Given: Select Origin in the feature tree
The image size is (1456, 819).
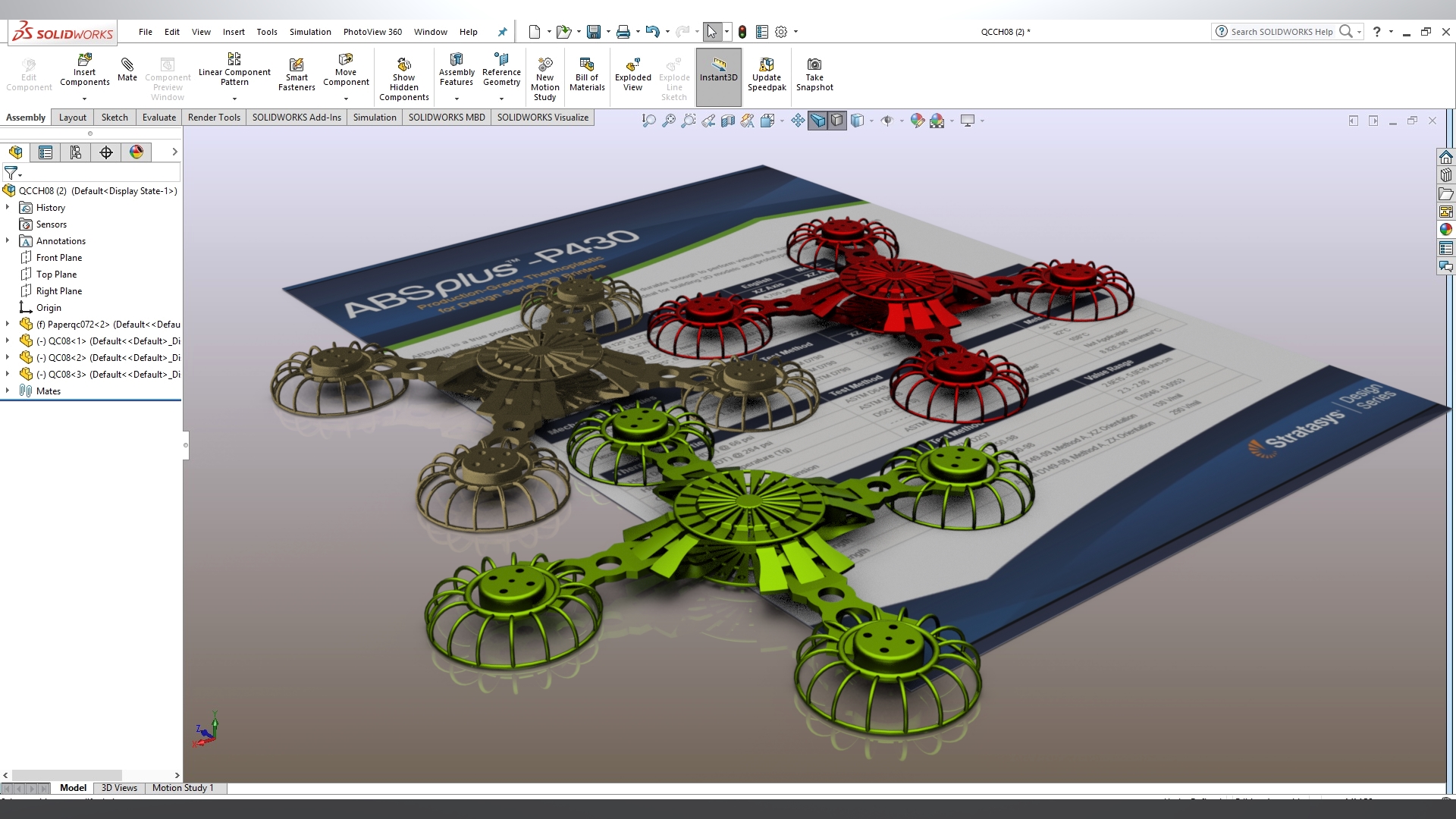Looking at the screenshot, I should coord(49,308).
